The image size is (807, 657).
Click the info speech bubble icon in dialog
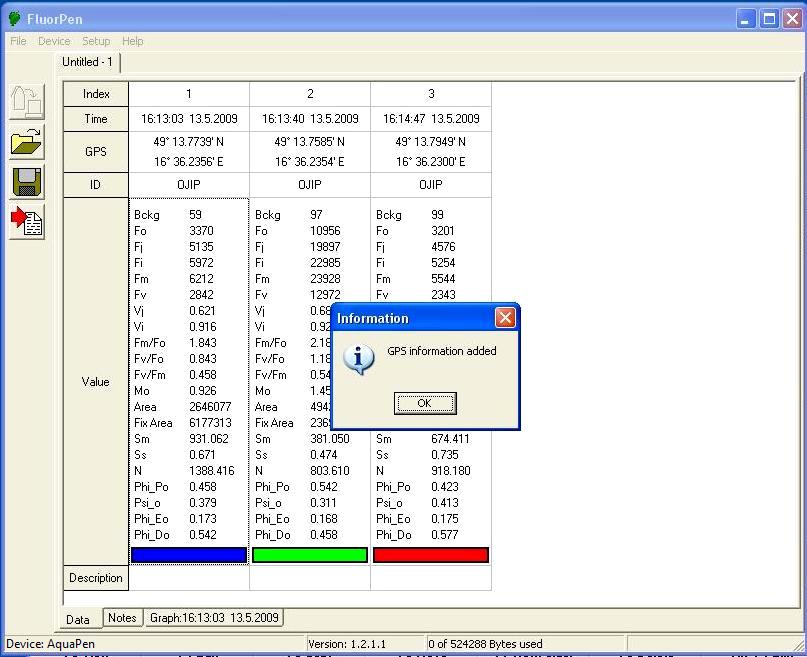pyautogui.click(x=358, y=360)
